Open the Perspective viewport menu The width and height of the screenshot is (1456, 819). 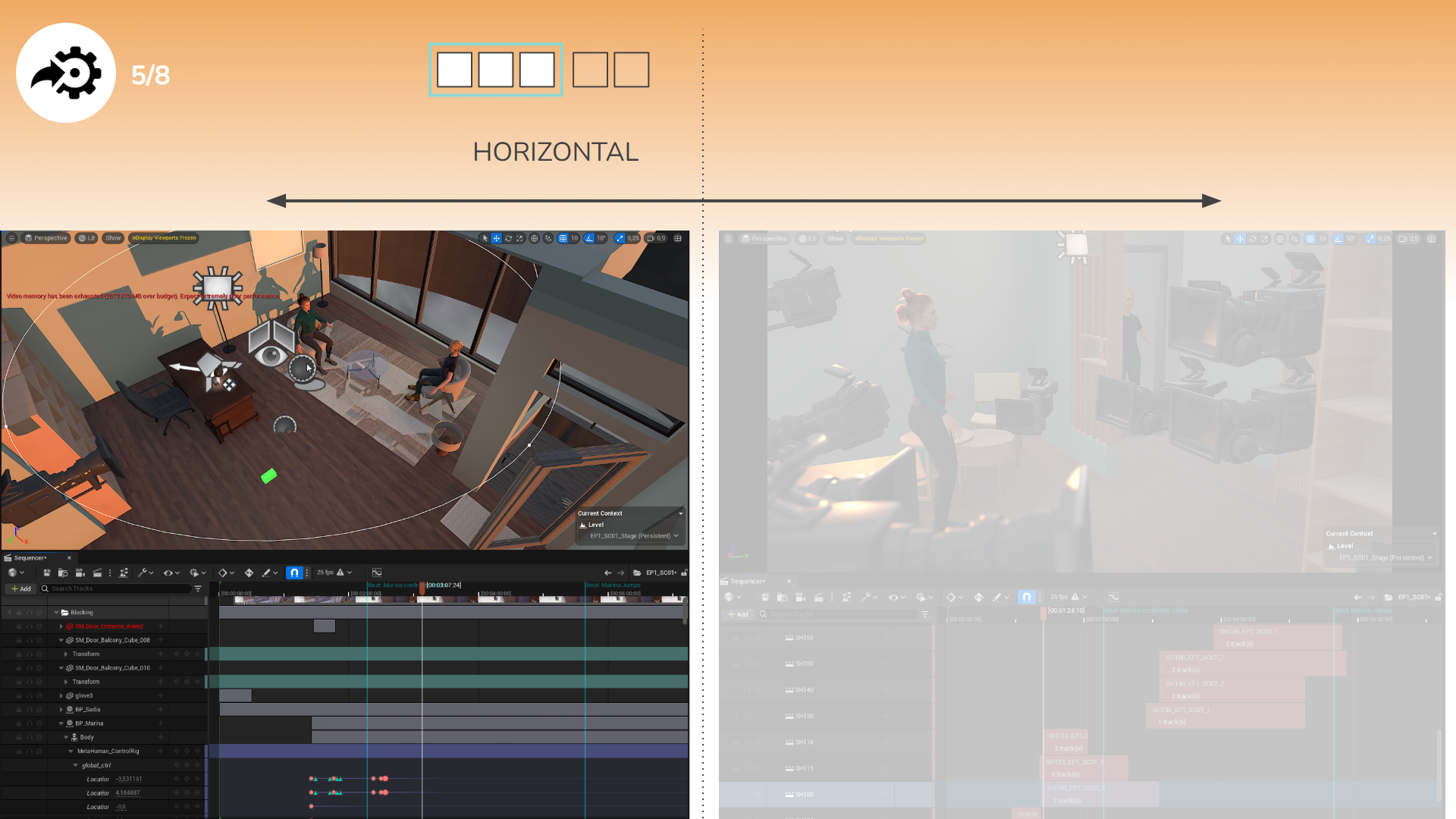pyautogui.click(x=46, y=238)
